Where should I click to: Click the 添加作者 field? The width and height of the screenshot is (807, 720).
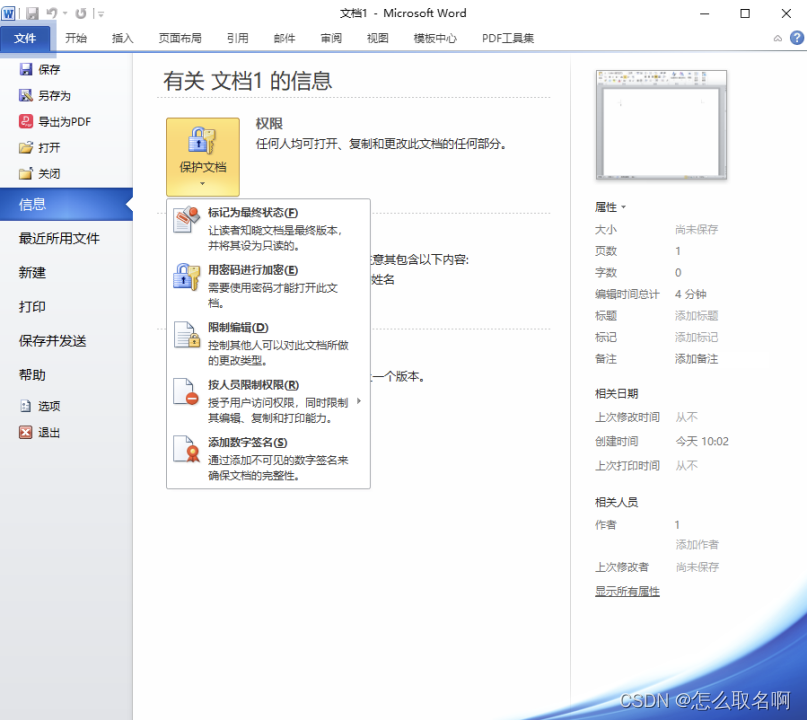[697, 545]
